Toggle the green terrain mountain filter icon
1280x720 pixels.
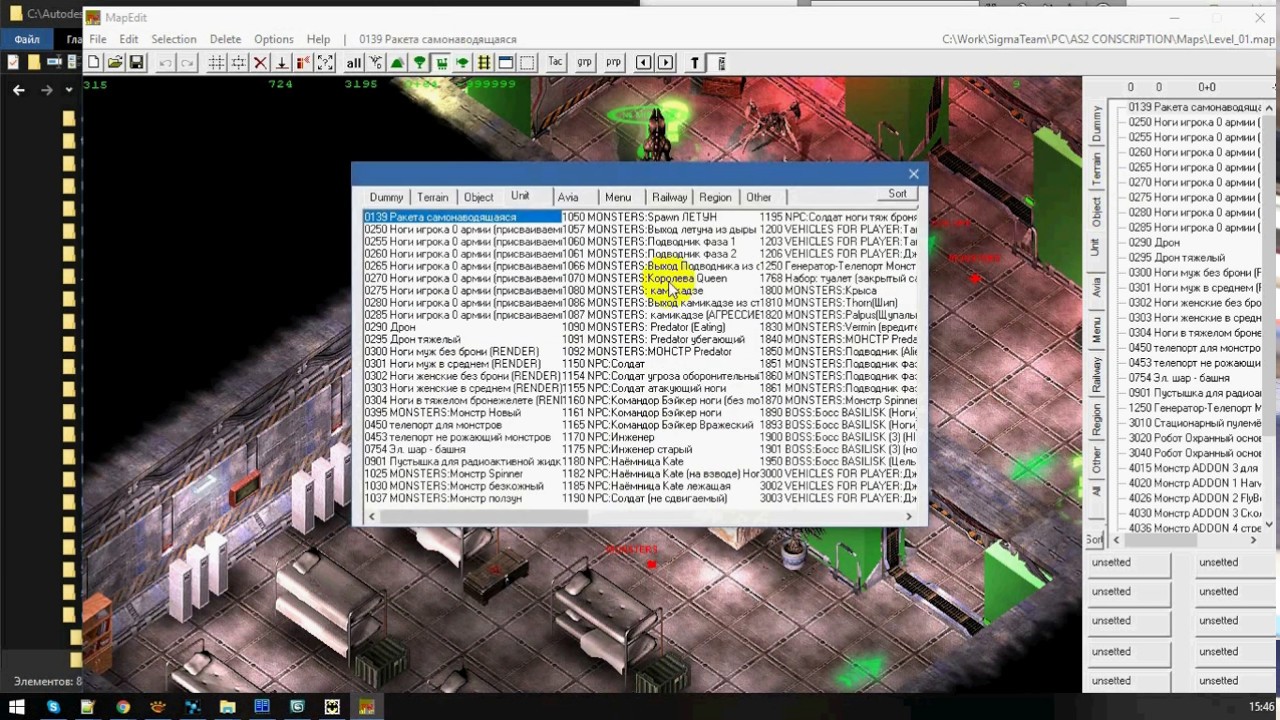pos(397,63)
